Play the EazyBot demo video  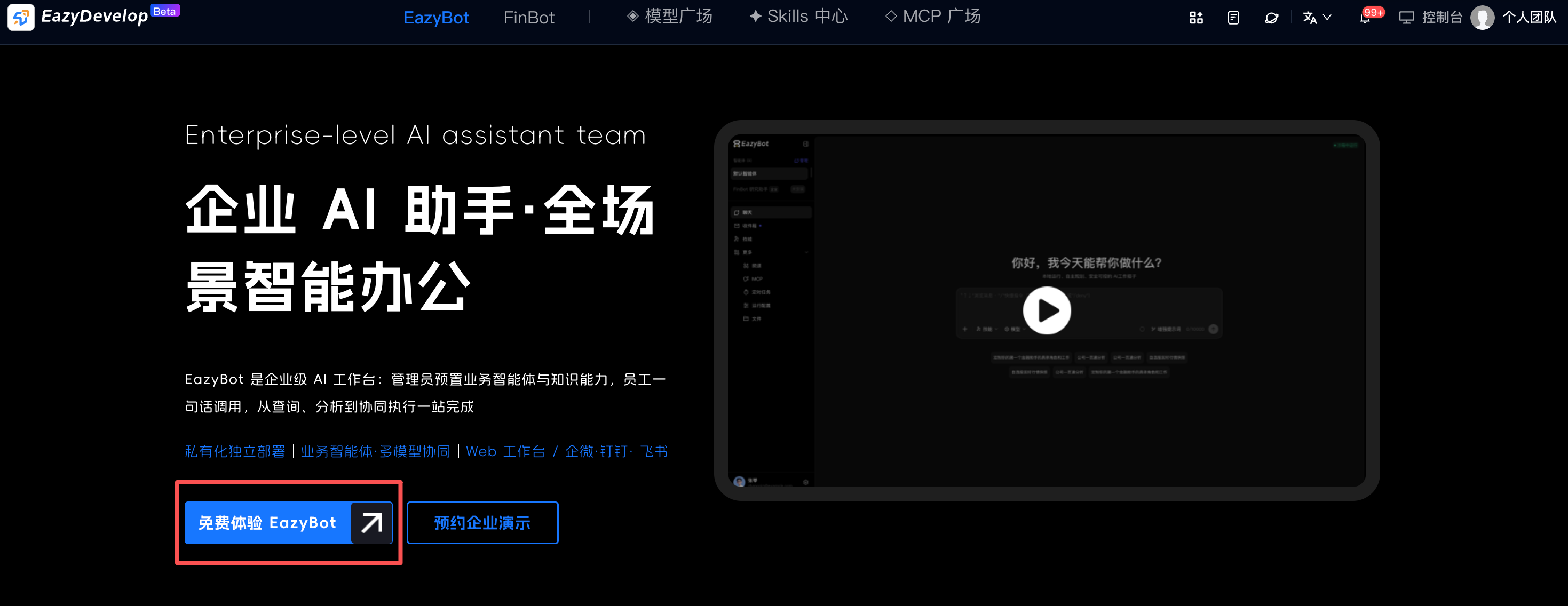(x=1047, y=310)
